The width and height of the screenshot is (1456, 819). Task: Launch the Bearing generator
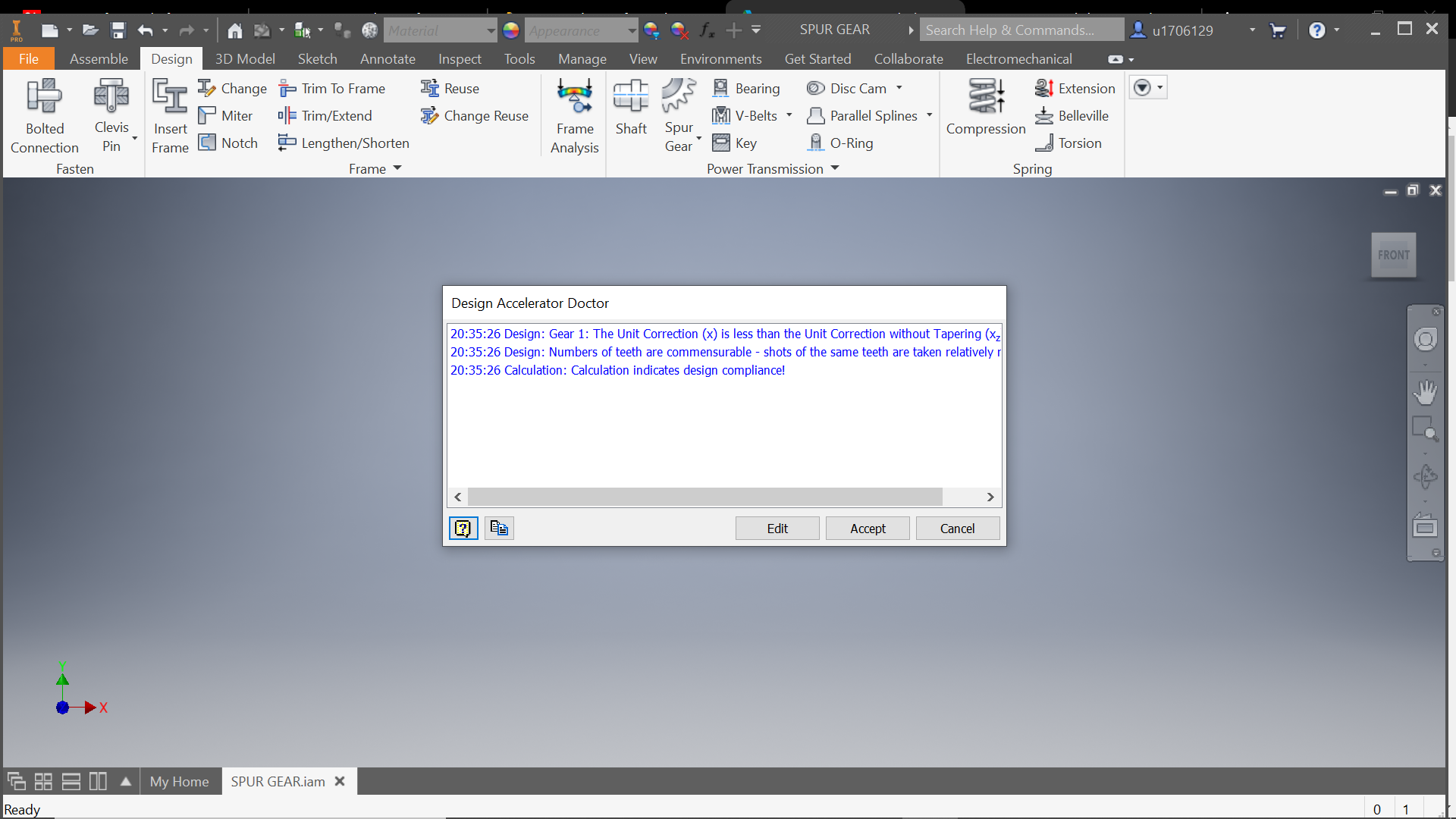[747, 88]
